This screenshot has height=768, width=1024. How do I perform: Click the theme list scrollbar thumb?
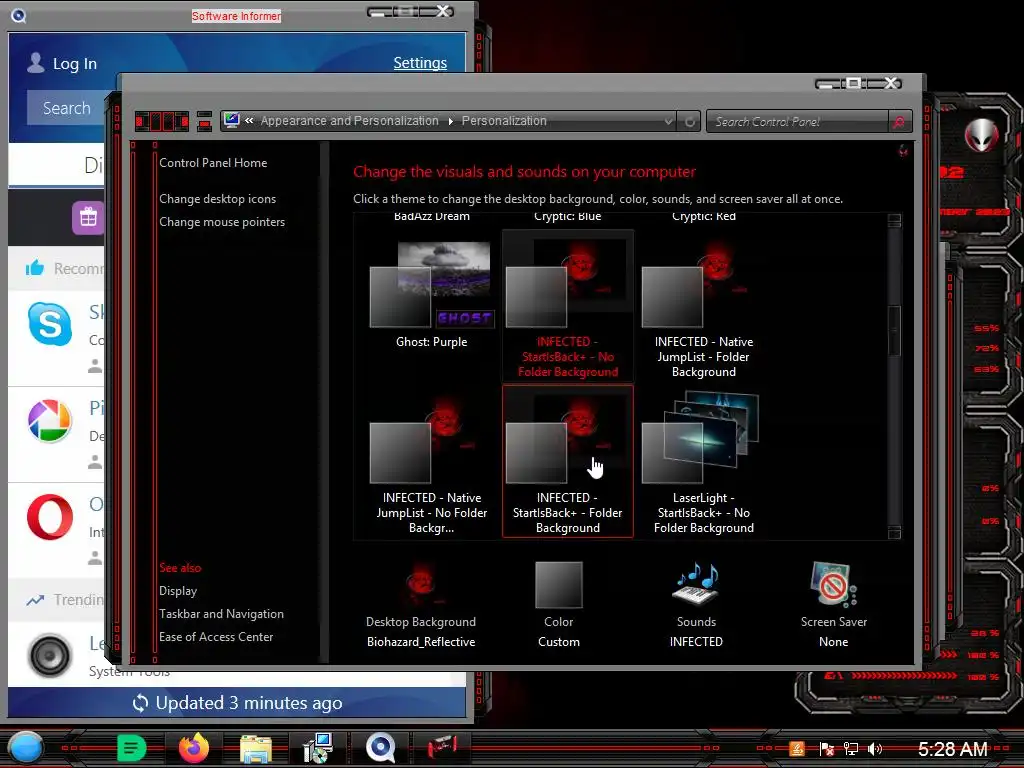pos(894,330)
